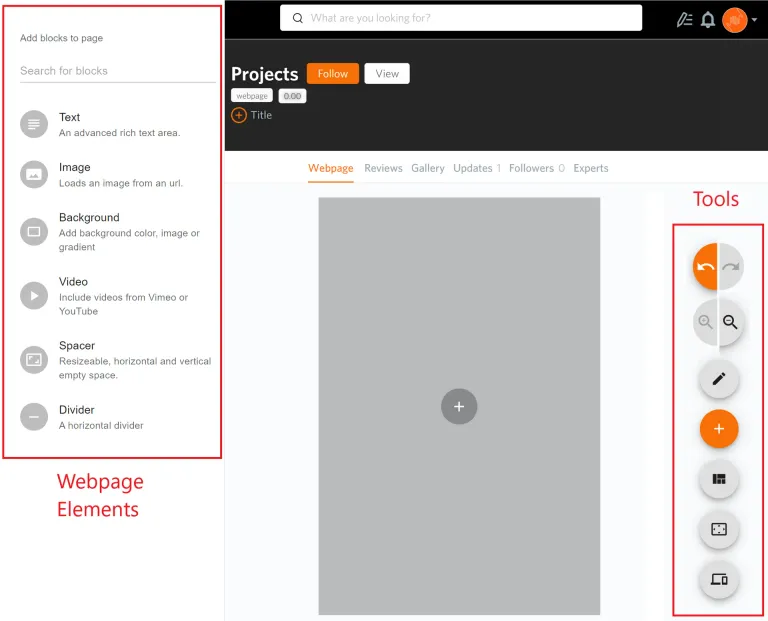Viewport: 768px width, 621px height.
Task: Add a Text block icon
Action: pos(34,124)
